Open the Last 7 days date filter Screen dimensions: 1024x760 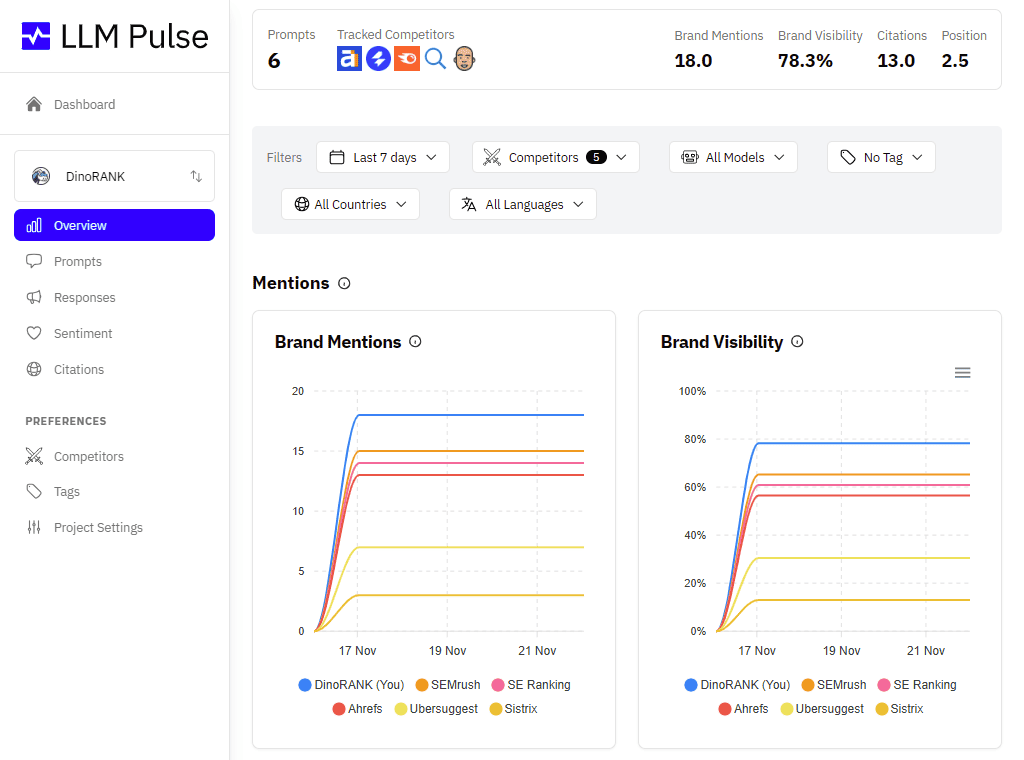382,157
